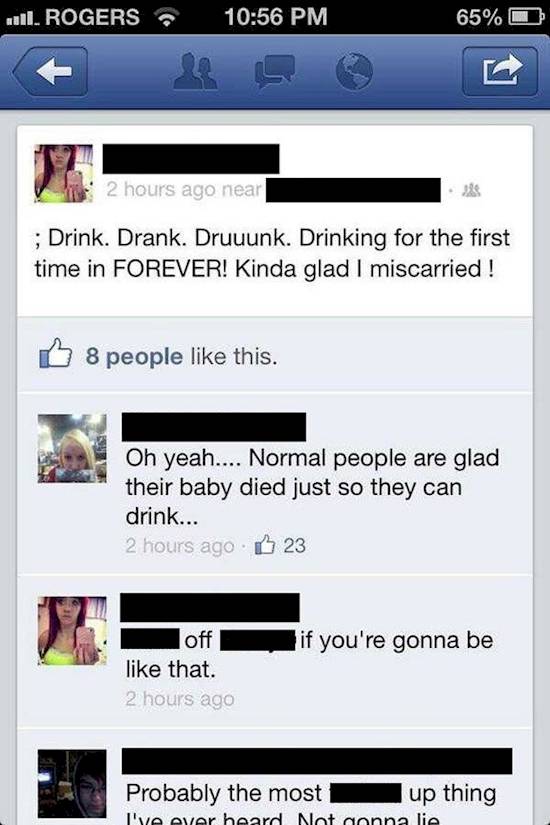Image resolution: width=550 pixels, height=825 pixels.
Task: Tap the share icon at top right
Action: click(500, 72)
